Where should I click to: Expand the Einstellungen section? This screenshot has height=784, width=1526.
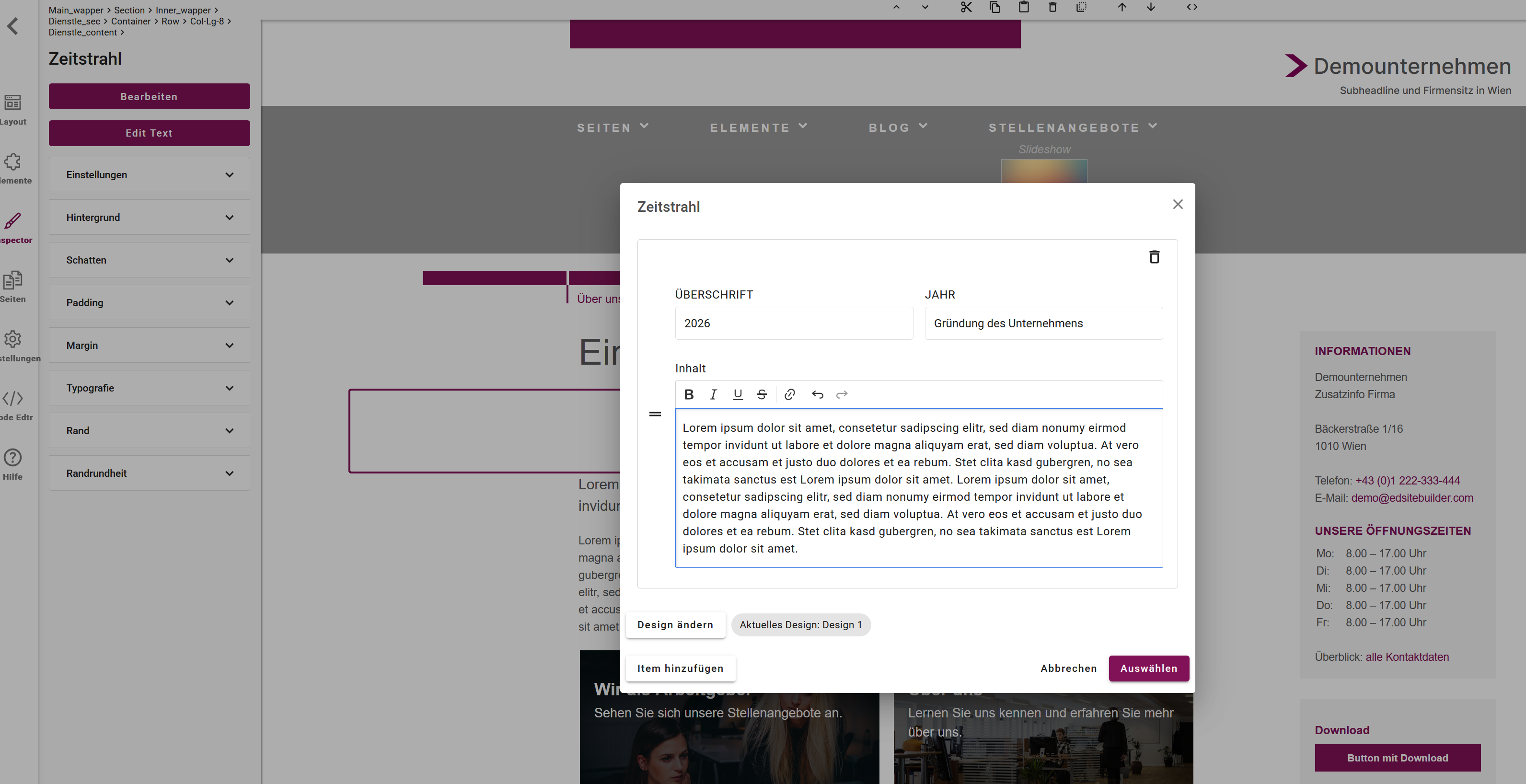coord(149,175)
